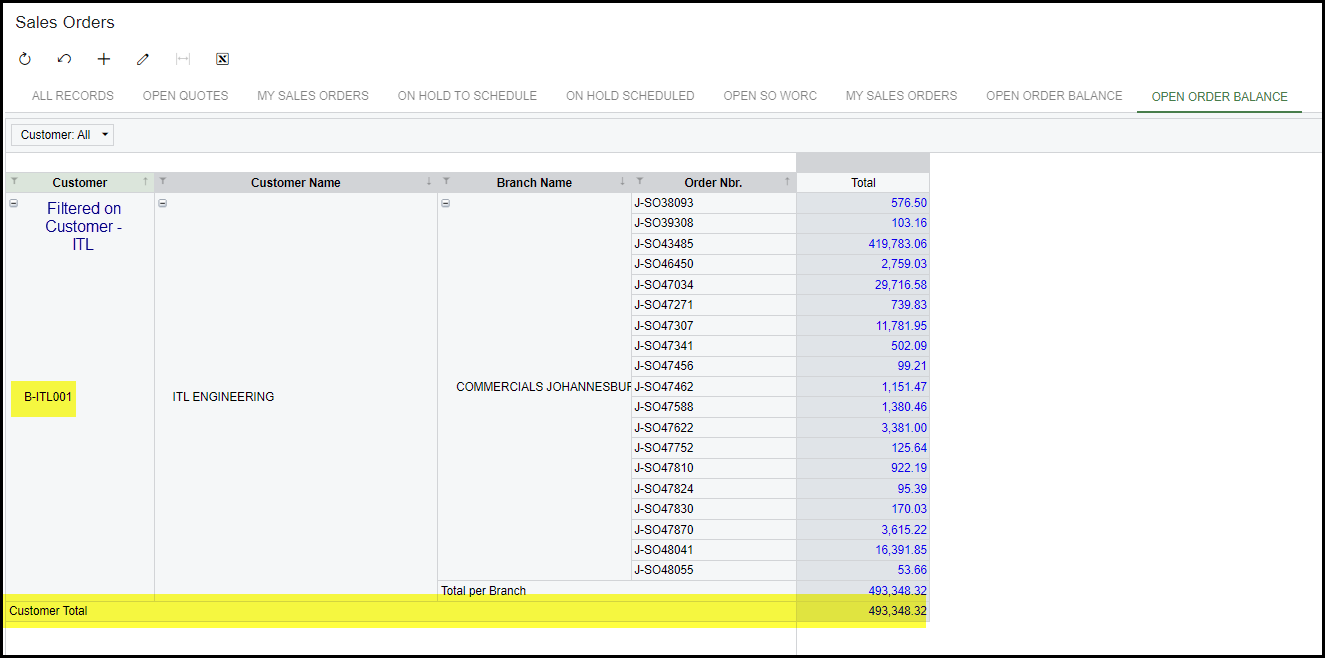The image size is (1325, 658).
Task: Open the 419,783.06 total amount link
Action: tap(897, 244)
